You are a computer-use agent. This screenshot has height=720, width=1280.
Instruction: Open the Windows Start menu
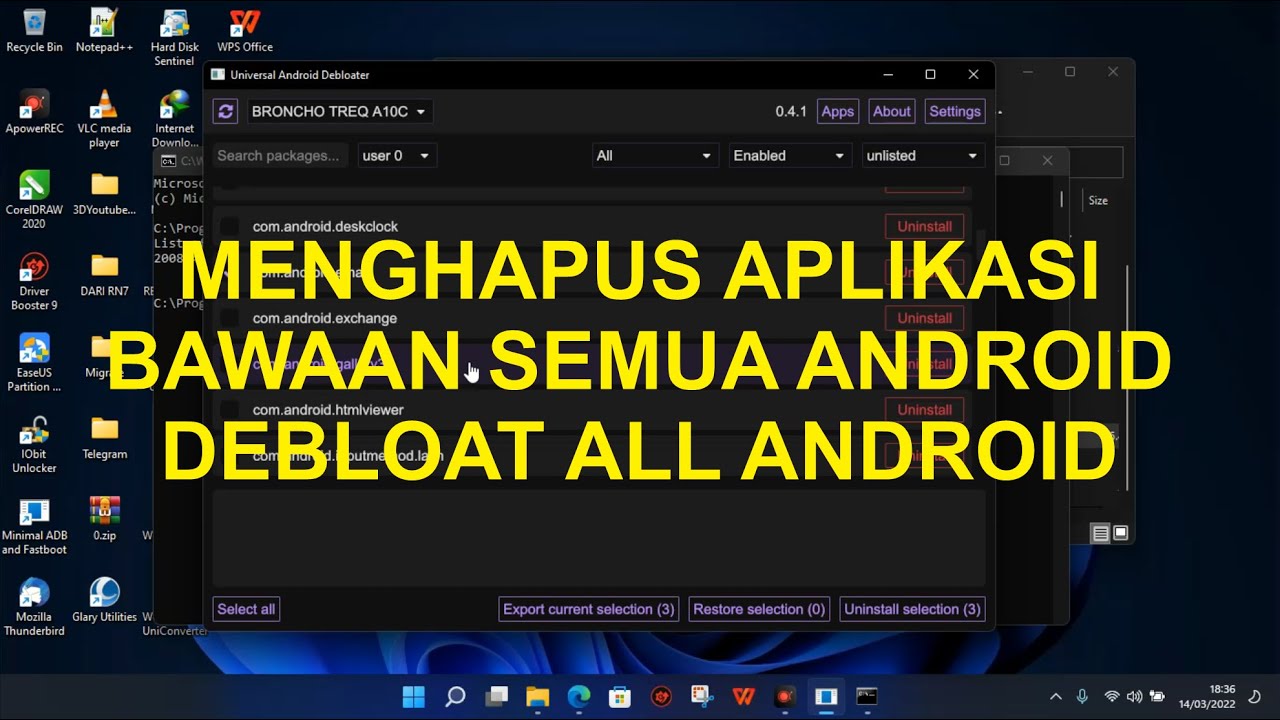tap(413, 696)
